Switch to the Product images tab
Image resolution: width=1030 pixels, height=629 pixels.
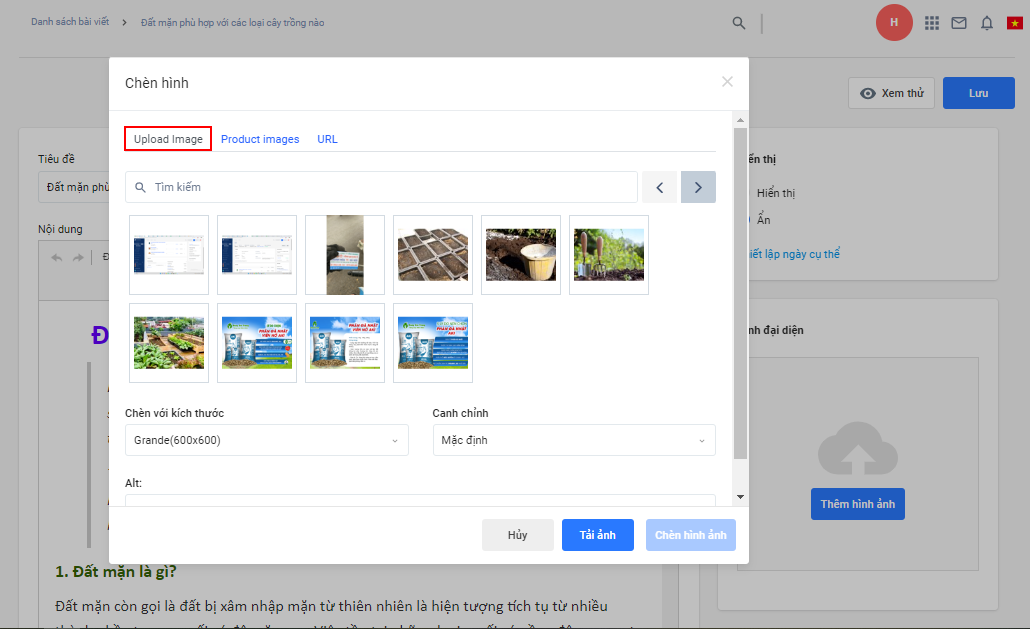coord(260,139)
